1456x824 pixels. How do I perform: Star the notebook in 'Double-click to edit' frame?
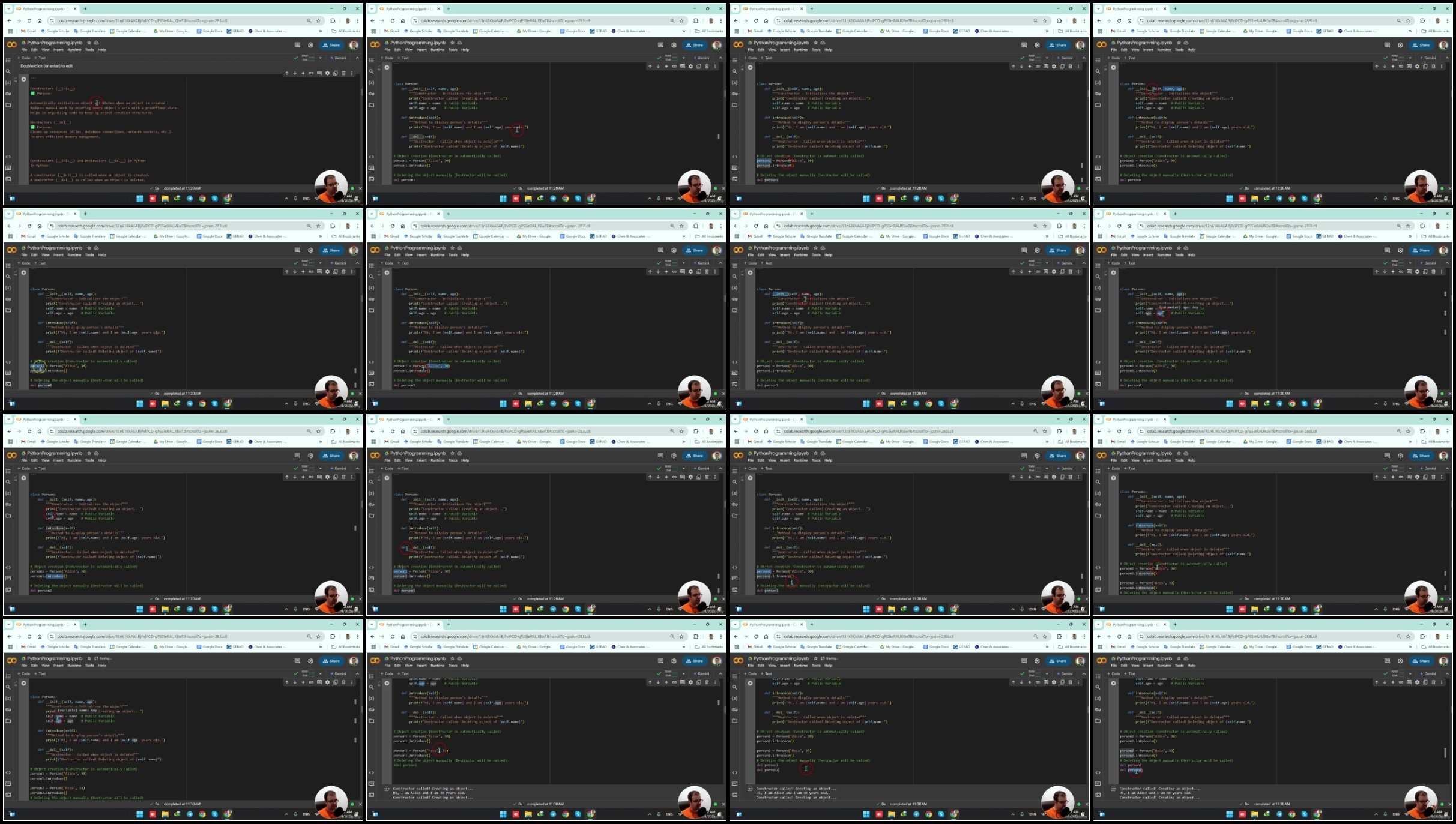point(89,43)
